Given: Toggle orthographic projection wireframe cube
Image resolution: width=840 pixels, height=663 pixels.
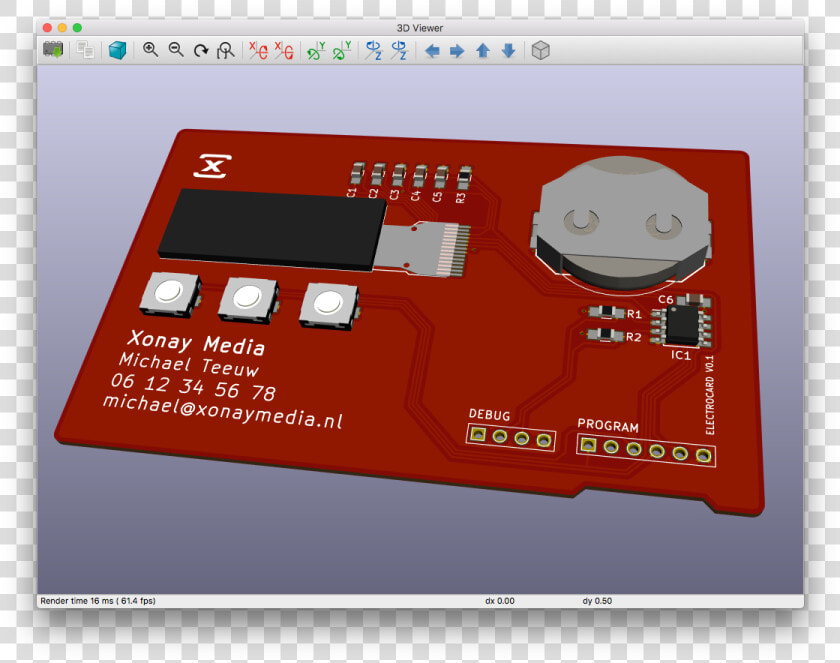Looking at the screenshot, I should (541, 50).
